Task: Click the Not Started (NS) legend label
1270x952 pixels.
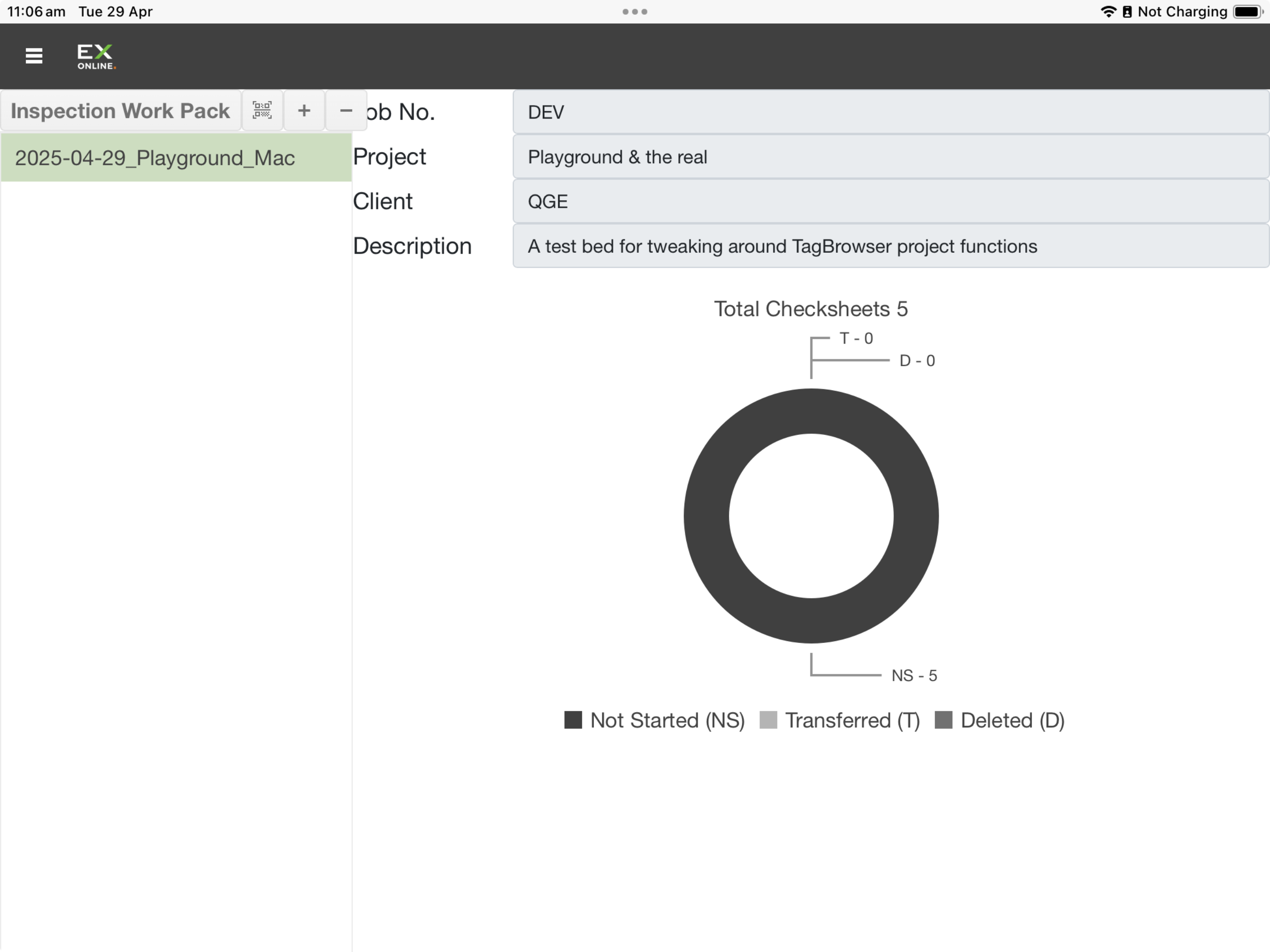Action: [668, 720]
